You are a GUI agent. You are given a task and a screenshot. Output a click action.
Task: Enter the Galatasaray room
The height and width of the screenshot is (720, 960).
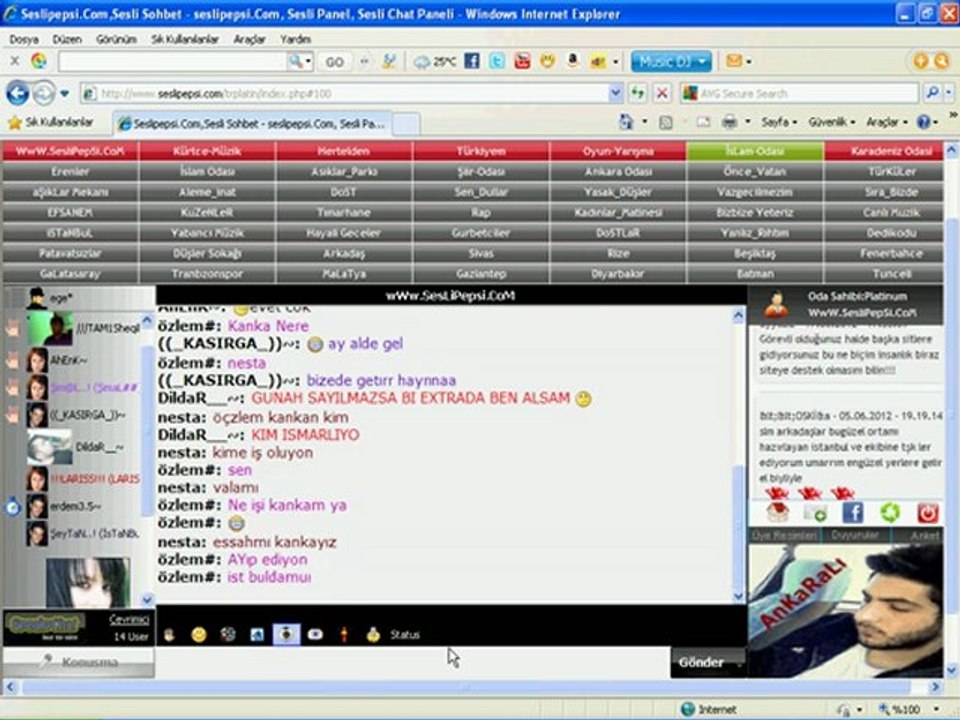pos(70,274)
